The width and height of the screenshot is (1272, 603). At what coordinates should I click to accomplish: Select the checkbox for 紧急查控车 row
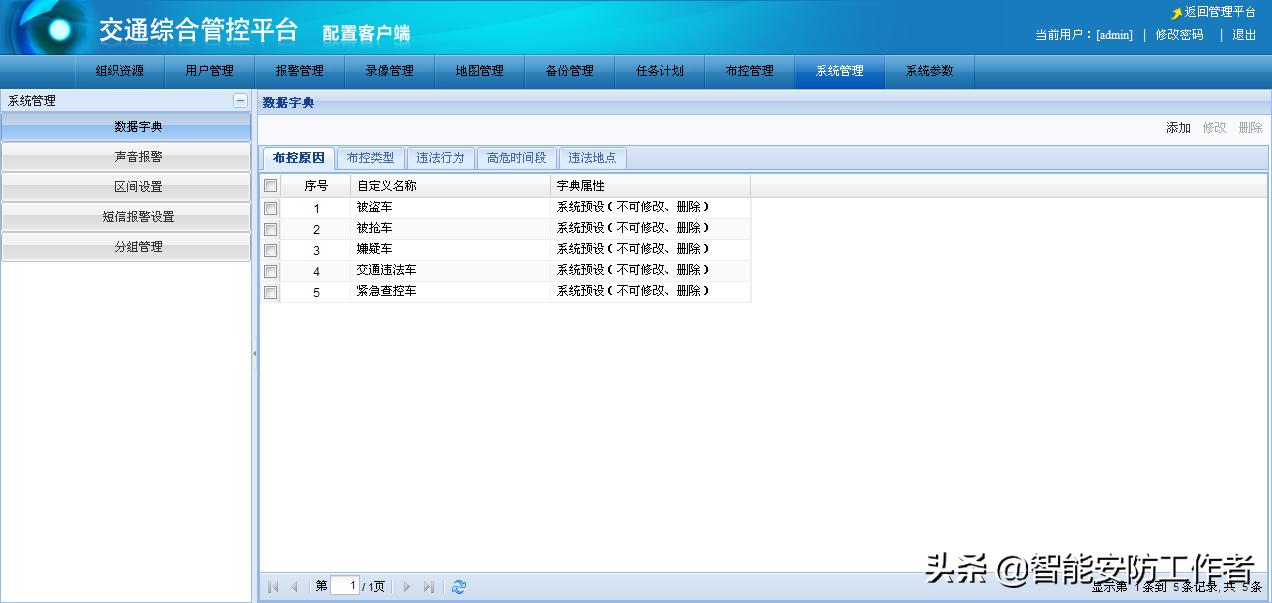[x=270, y=292]
